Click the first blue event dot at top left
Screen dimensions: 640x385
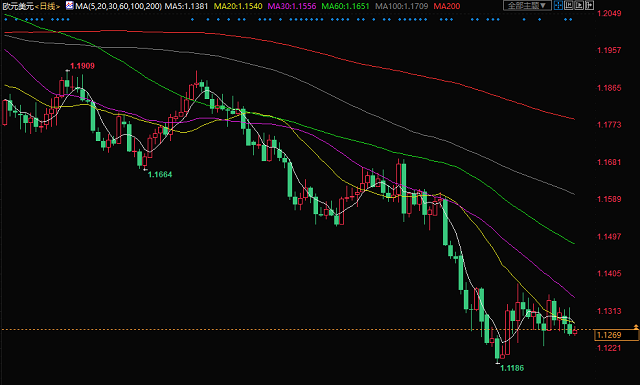pos(6,19)
